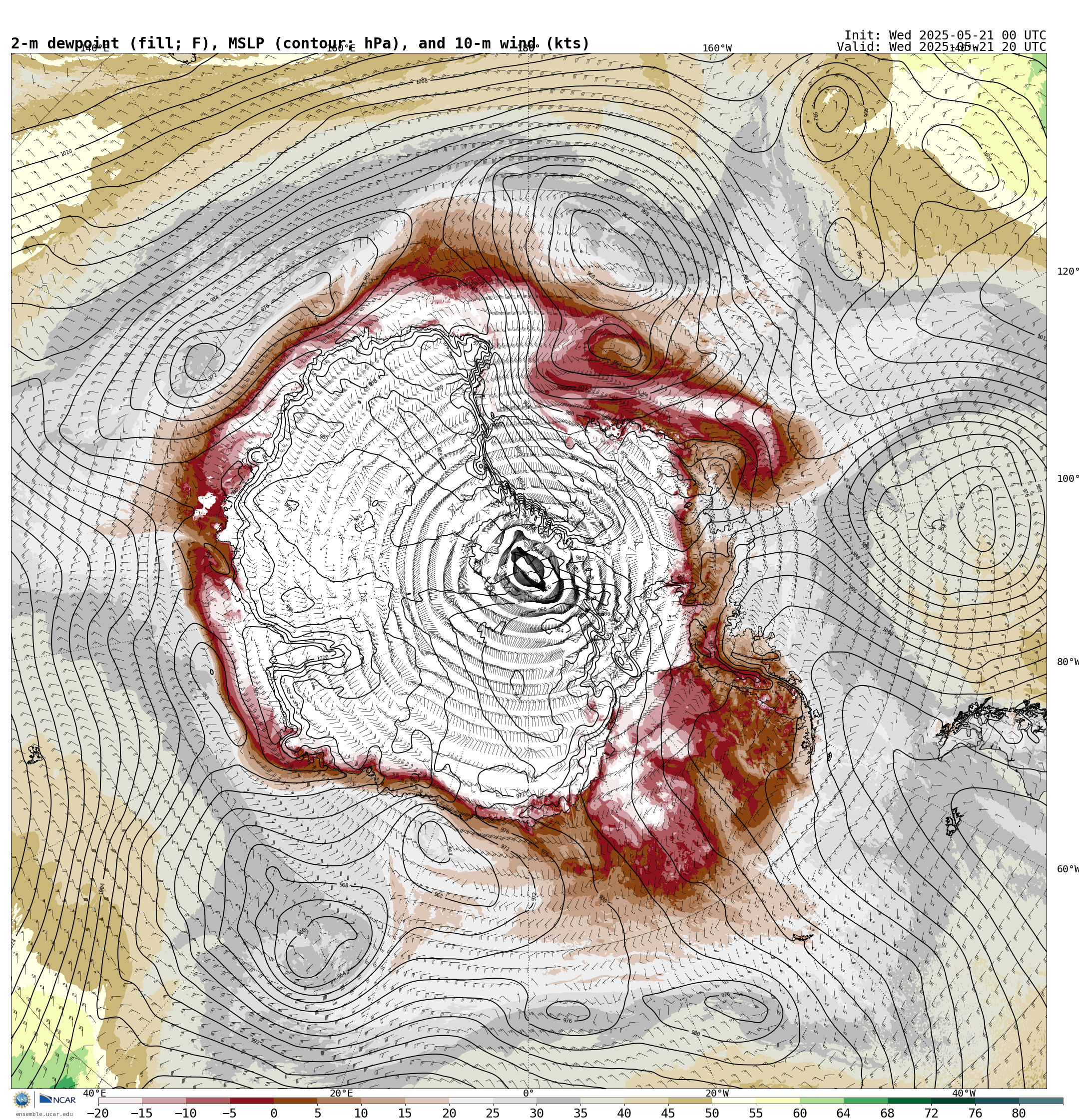Select gray colorbar segment 30 to 35
The image size is (1079, 1120).
[558, 1101]
